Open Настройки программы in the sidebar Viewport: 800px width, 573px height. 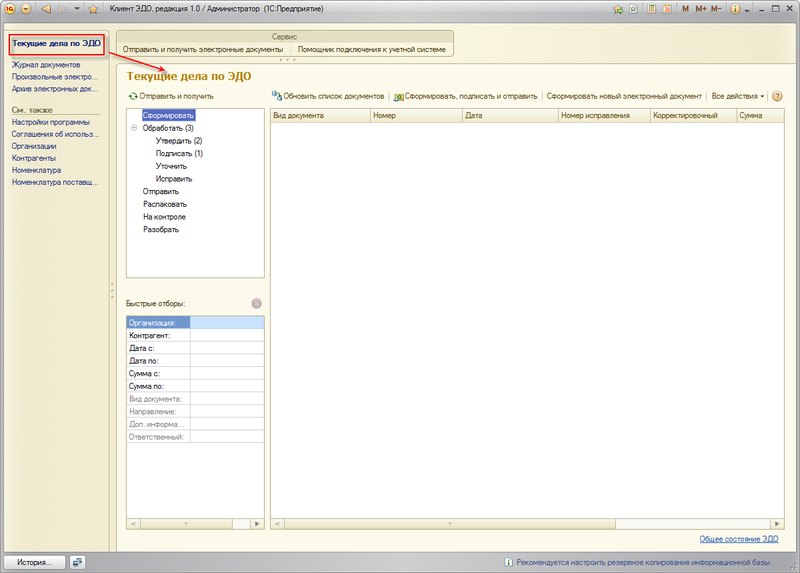(51, 122)
